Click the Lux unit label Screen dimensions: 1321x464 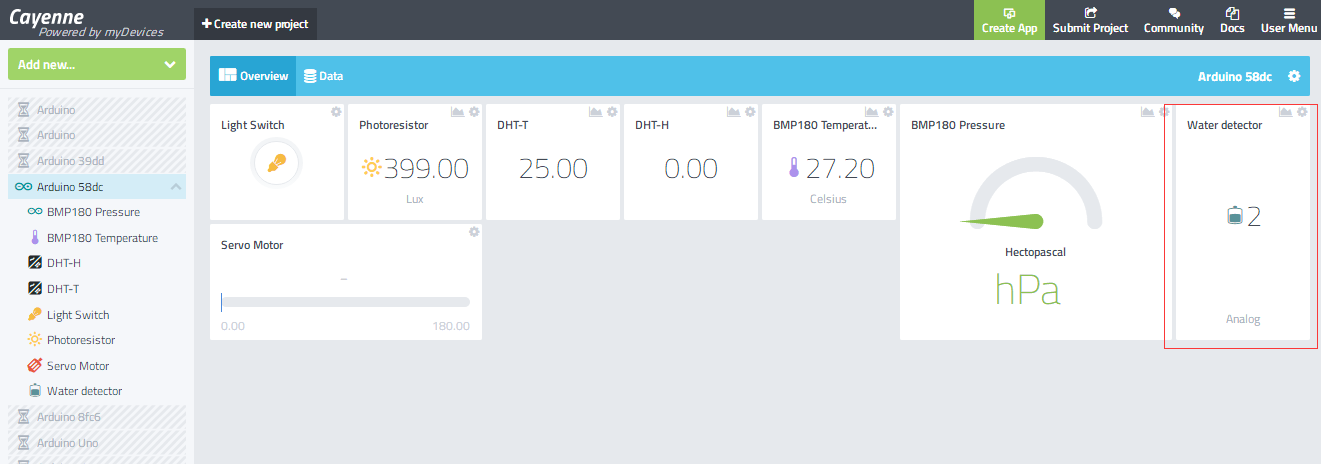(x=415, y=199)
